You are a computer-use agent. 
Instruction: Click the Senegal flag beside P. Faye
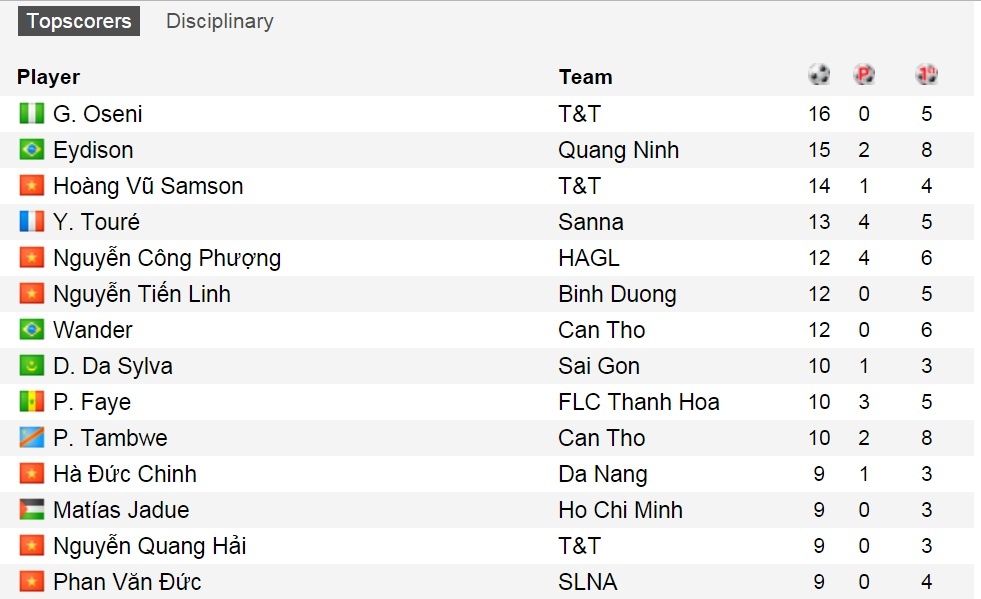(30, 402)
